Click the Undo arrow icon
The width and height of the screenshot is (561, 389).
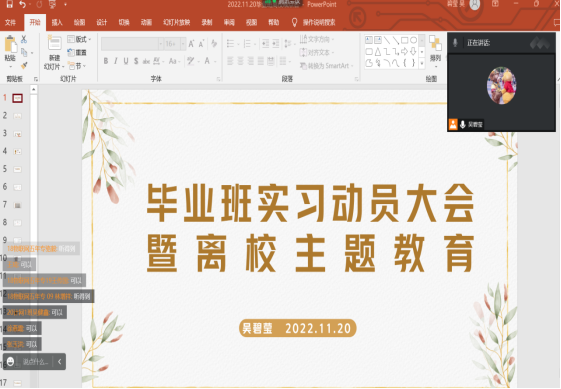23,4
